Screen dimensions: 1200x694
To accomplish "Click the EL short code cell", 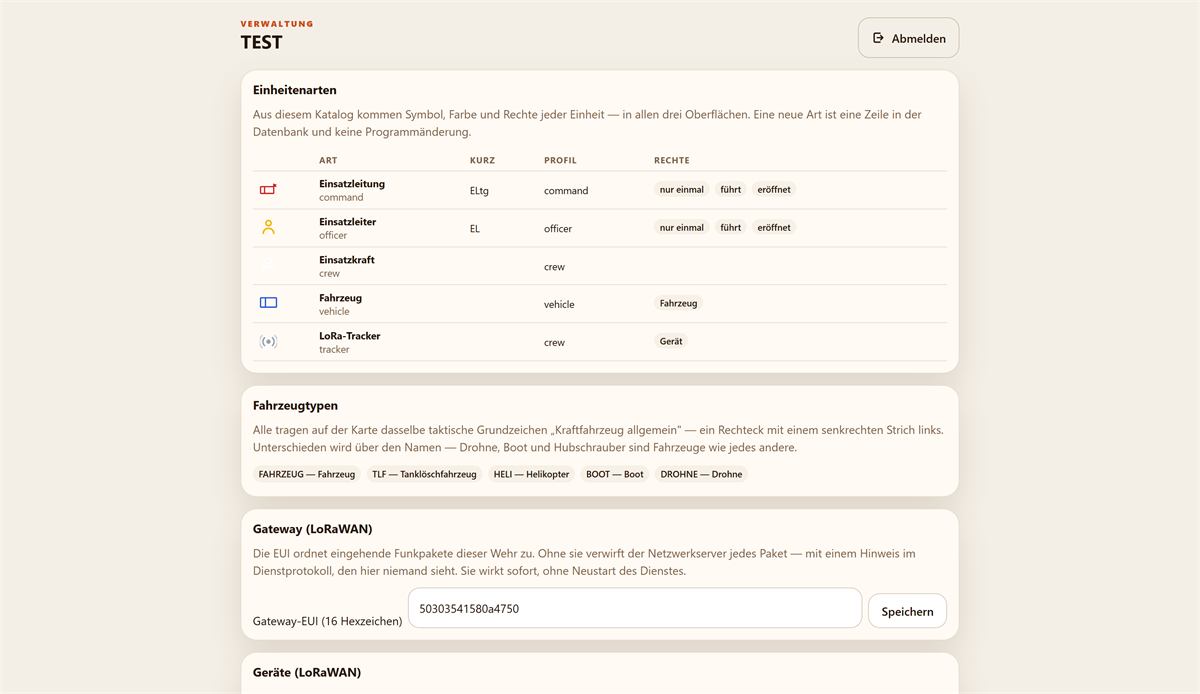I will point(475,228).
